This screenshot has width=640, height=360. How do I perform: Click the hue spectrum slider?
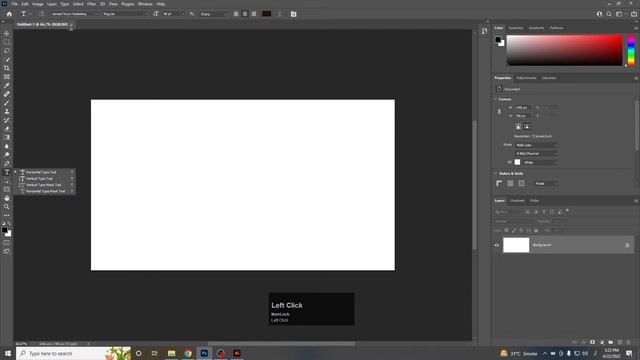631,50
